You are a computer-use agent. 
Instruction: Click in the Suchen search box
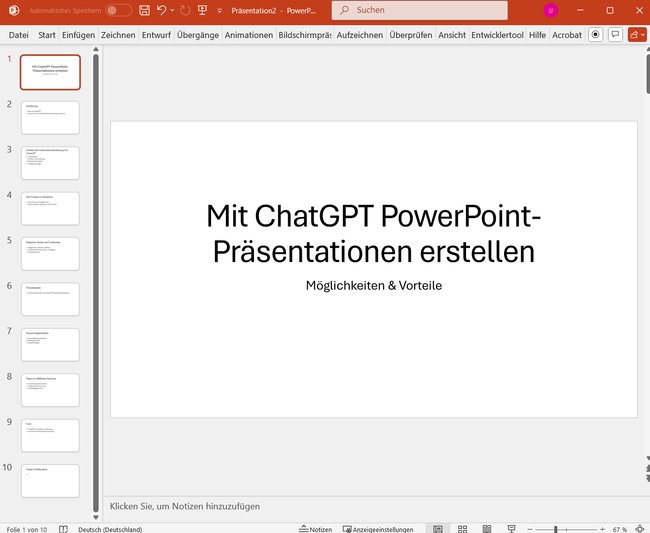(420, 10)
